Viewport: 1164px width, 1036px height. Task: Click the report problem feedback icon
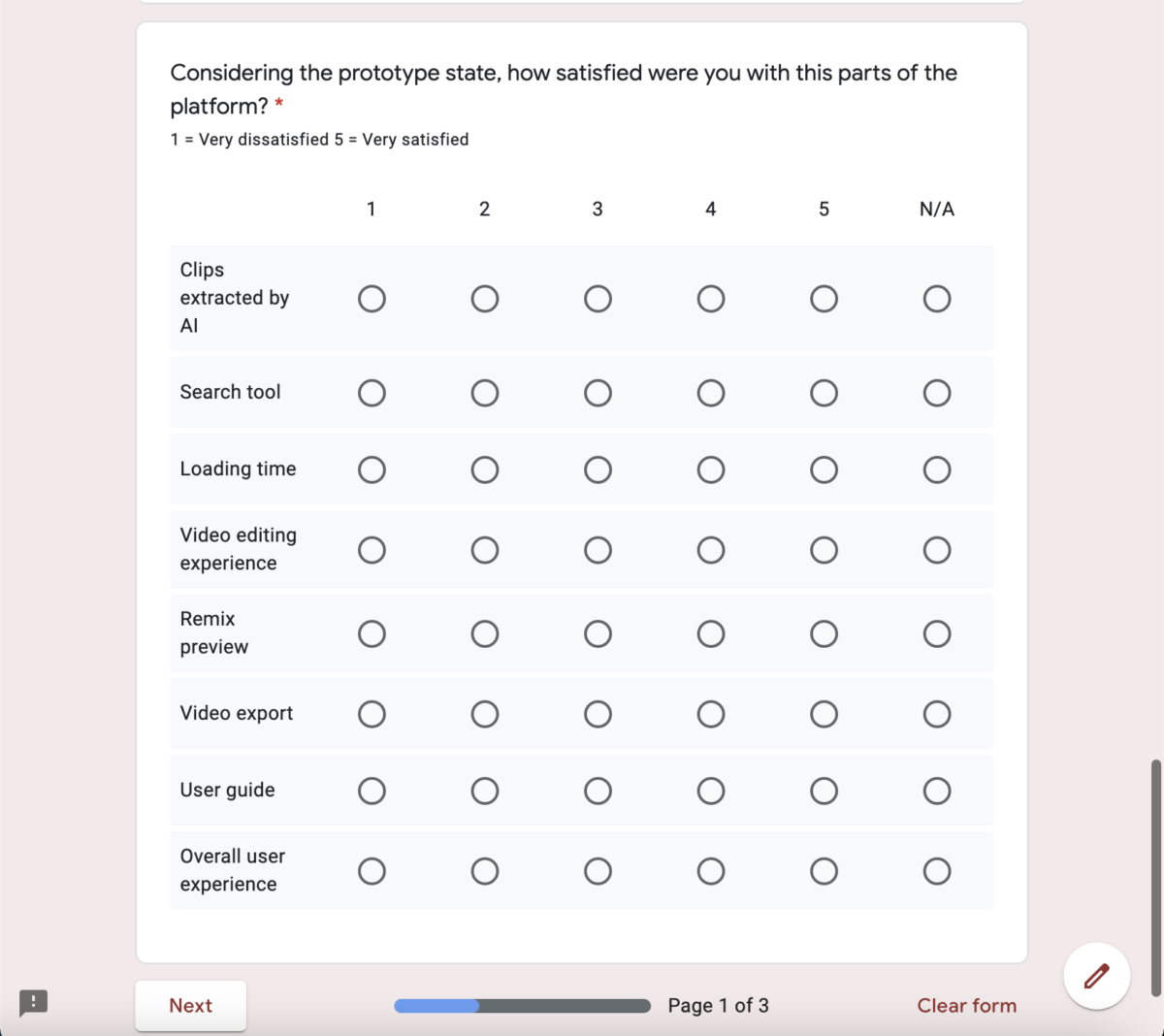point(34,1002)
